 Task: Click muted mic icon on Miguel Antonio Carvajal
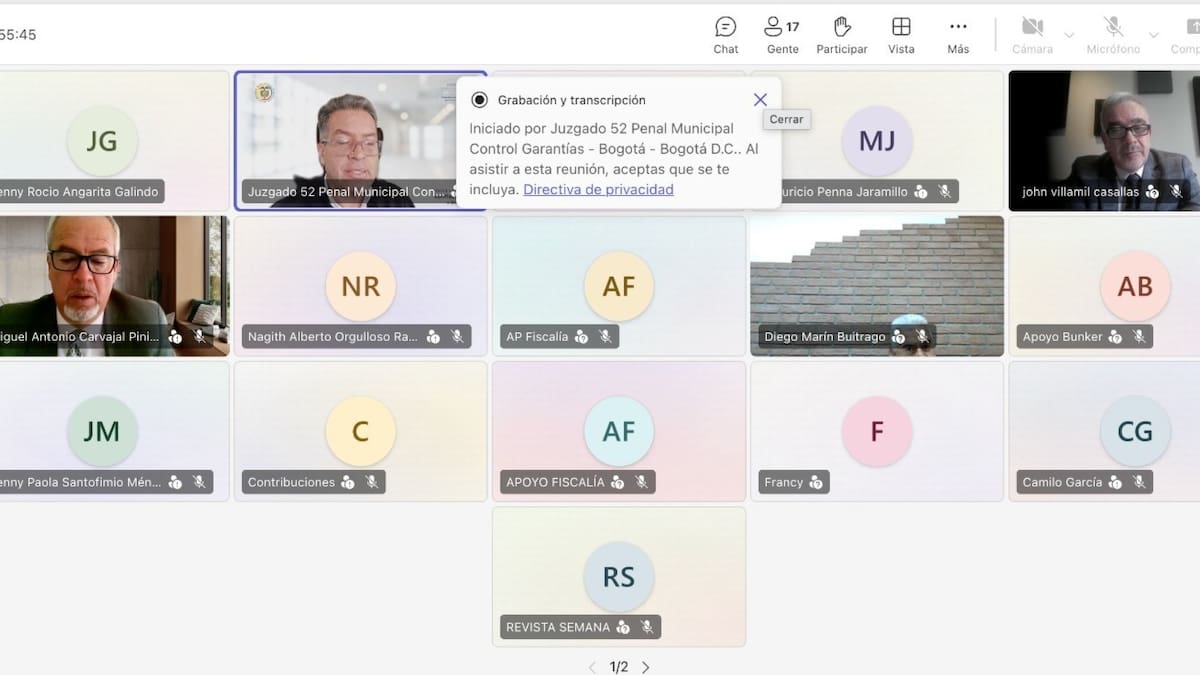[x=199, y=337]
